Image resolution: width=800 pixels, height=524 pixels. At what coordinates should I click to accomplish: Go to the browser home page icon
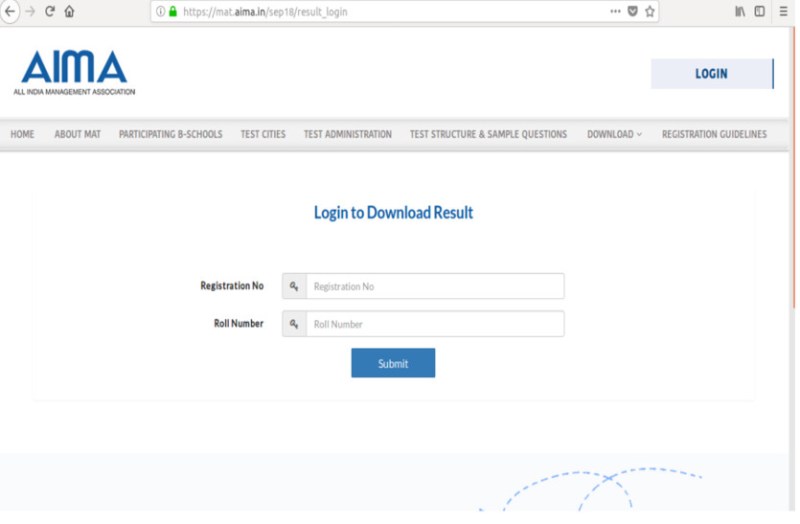pyautogui.click(x=69, y=12)
